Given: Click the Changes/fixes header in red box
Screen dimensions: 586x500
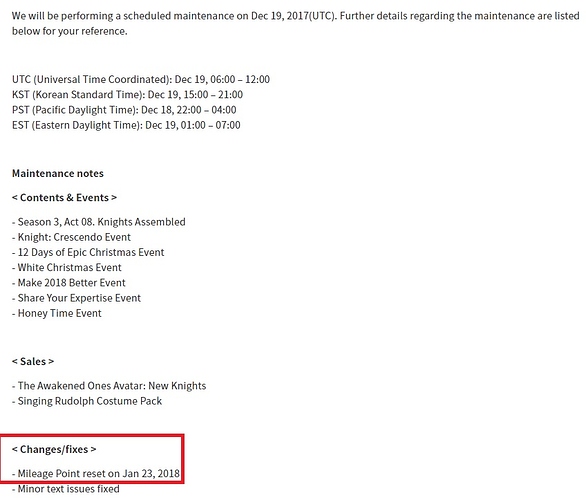Looking at the screenshot, I should (x=54, y=449).
